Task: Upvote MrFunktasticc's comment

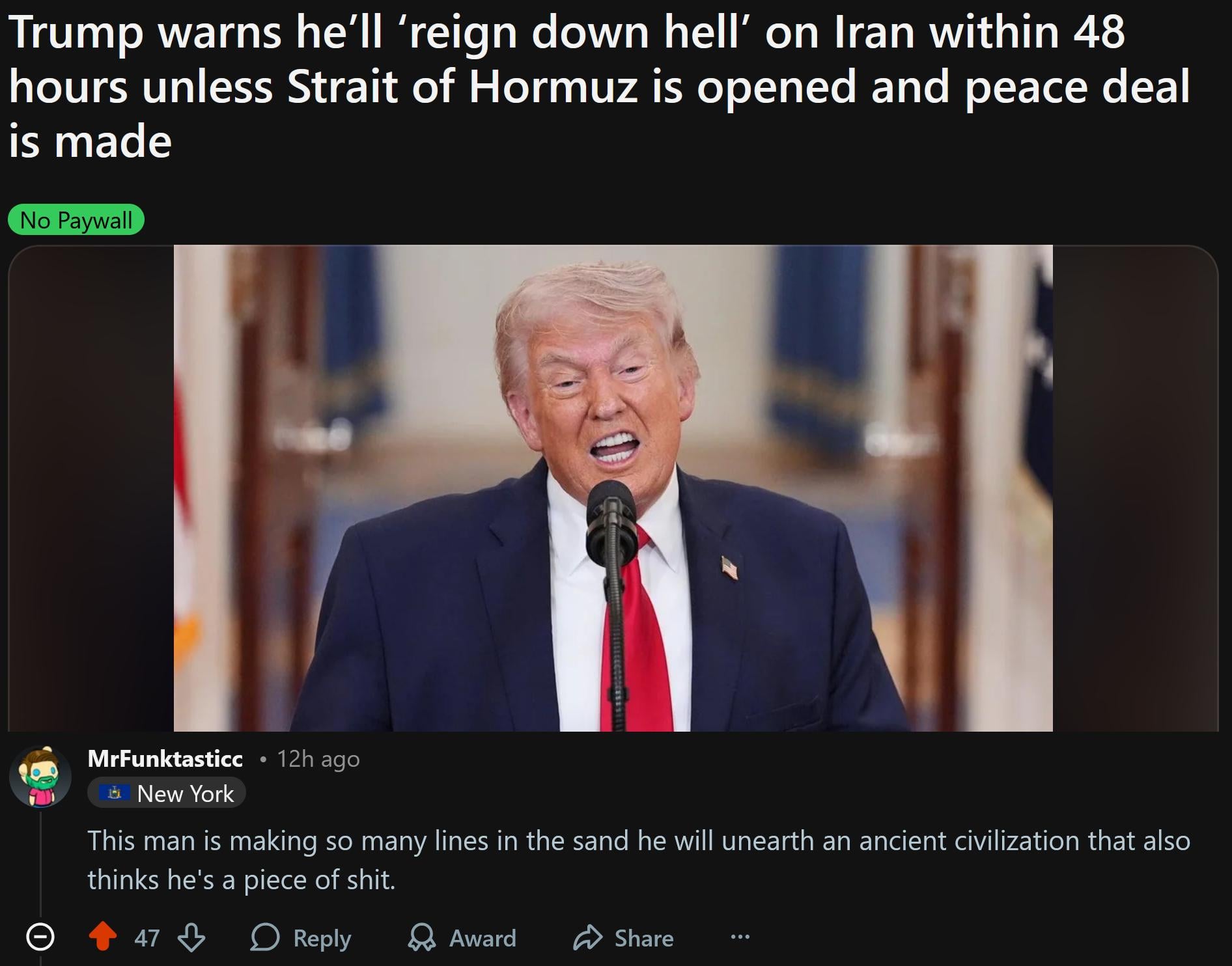Action: (x=102, y=937)
